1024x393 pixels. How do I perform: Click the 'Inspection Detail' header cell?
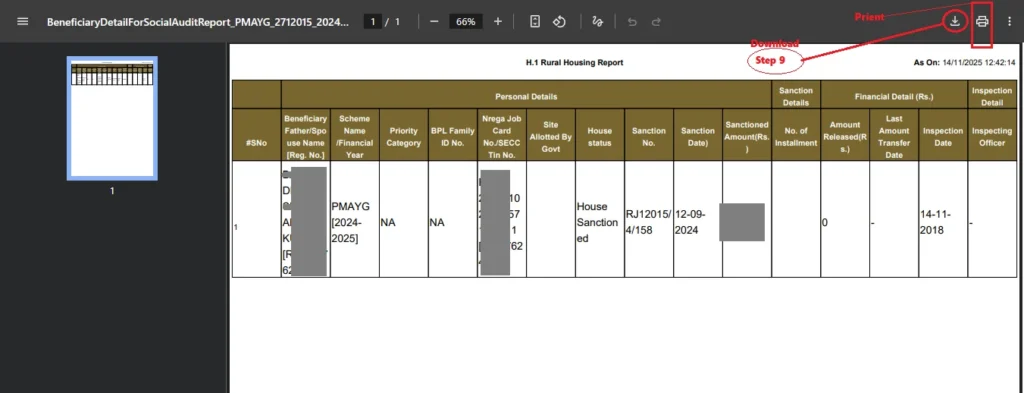(x=992, y=96)
